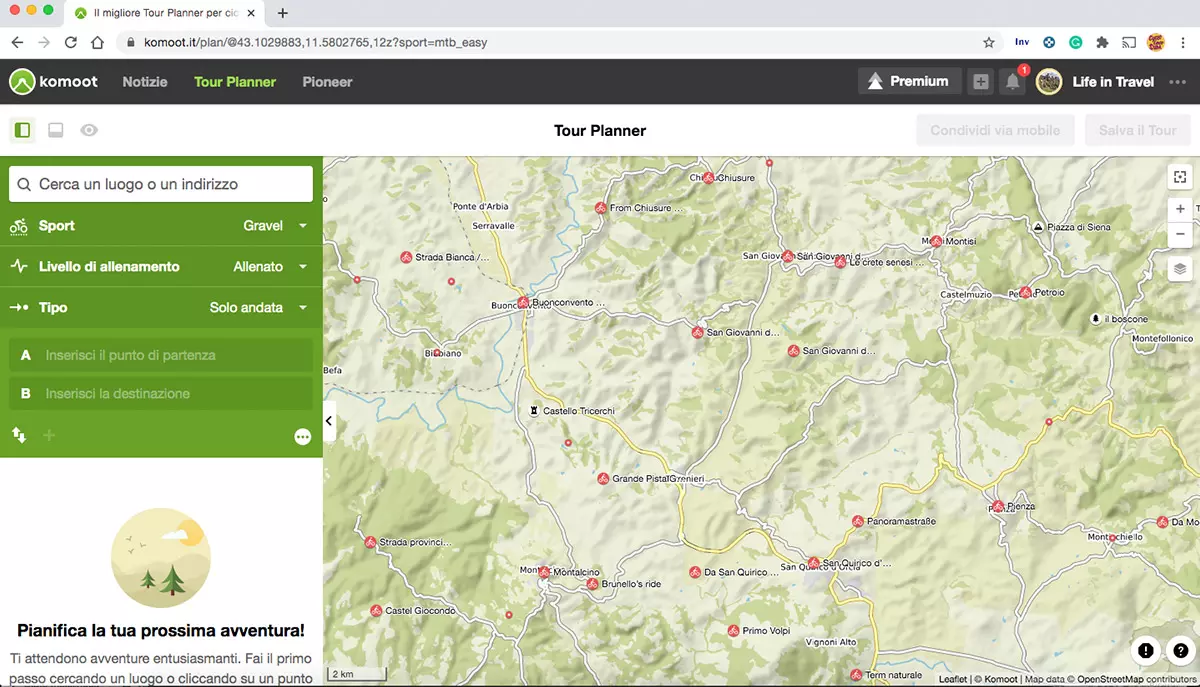This screenshot has width=1200, height=687.
Task: Select the Montisi highlight marker
Action: [x=935, y=241]
